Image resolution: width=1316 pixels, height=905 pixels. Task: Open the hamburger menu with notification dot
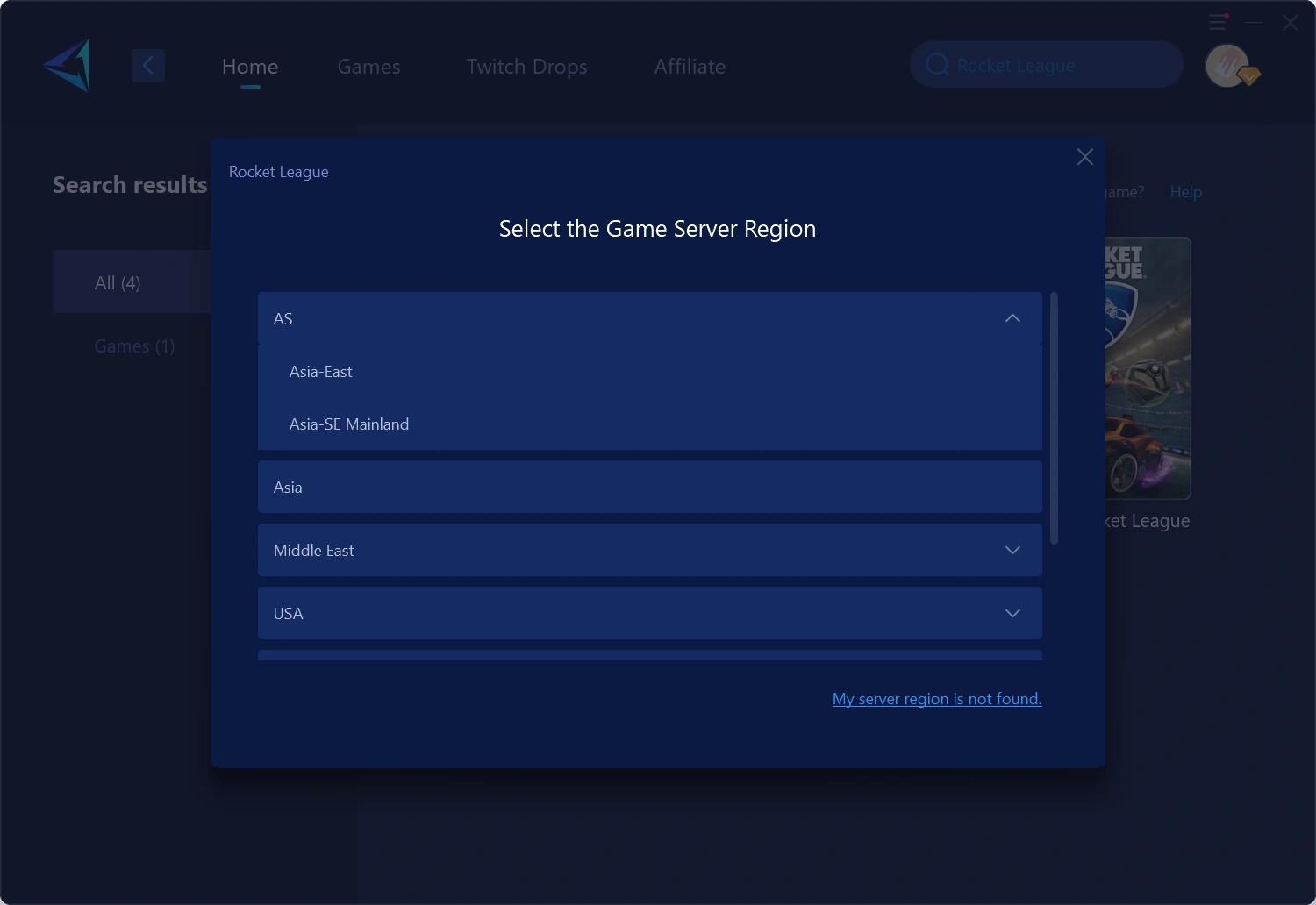tap(1218, 22)
